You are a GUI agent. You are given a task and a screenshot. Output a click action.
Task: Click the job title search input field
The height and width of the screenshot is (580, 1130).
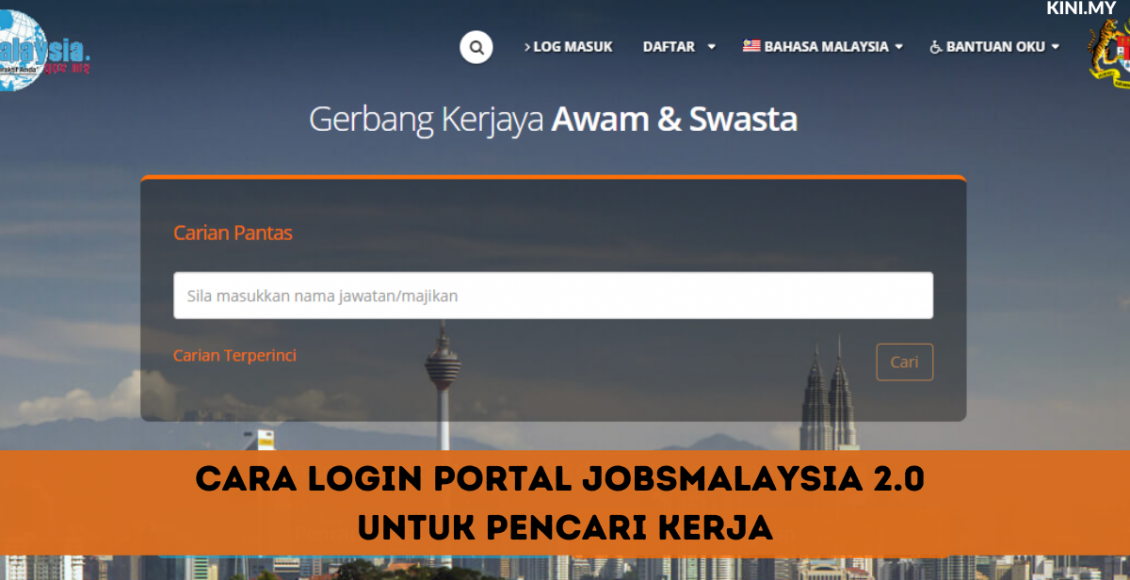click(x=555, y=295)
